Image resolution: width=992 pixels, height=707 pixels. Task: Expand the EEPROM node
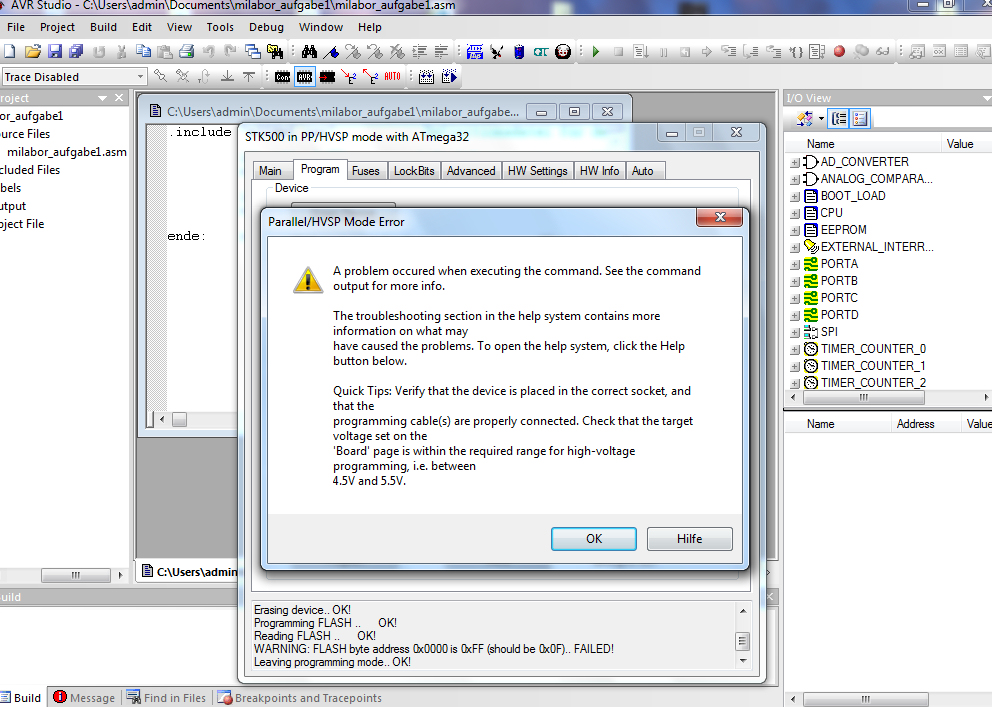tap(795, 231)
